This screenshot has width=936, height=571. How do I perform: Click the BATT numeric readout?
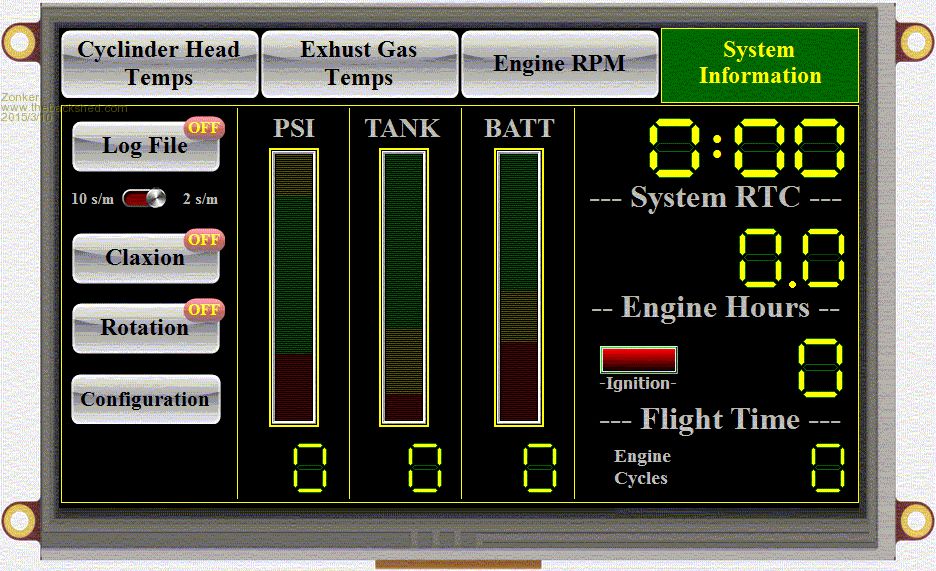541,467
